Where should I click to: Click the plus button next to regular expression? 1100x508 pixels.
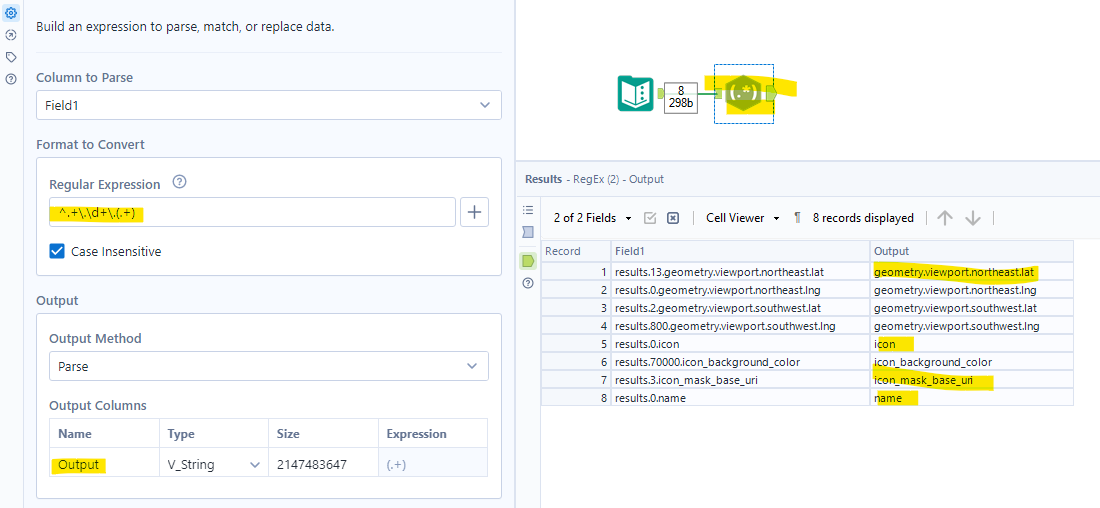(x=474, y=212)
